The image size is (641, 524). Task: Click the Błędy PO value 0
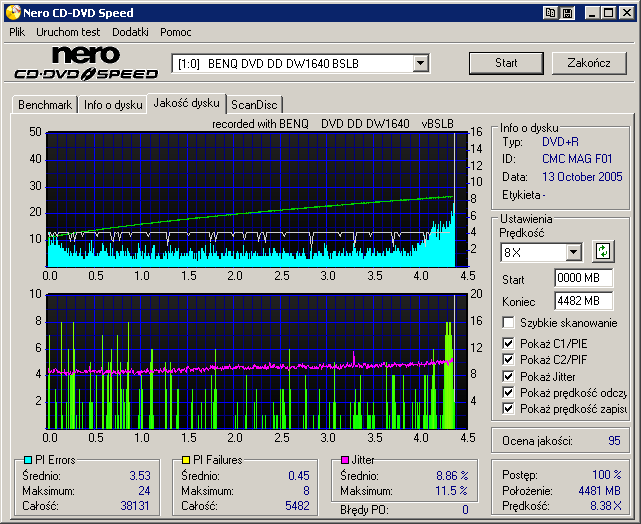[465, 510]
